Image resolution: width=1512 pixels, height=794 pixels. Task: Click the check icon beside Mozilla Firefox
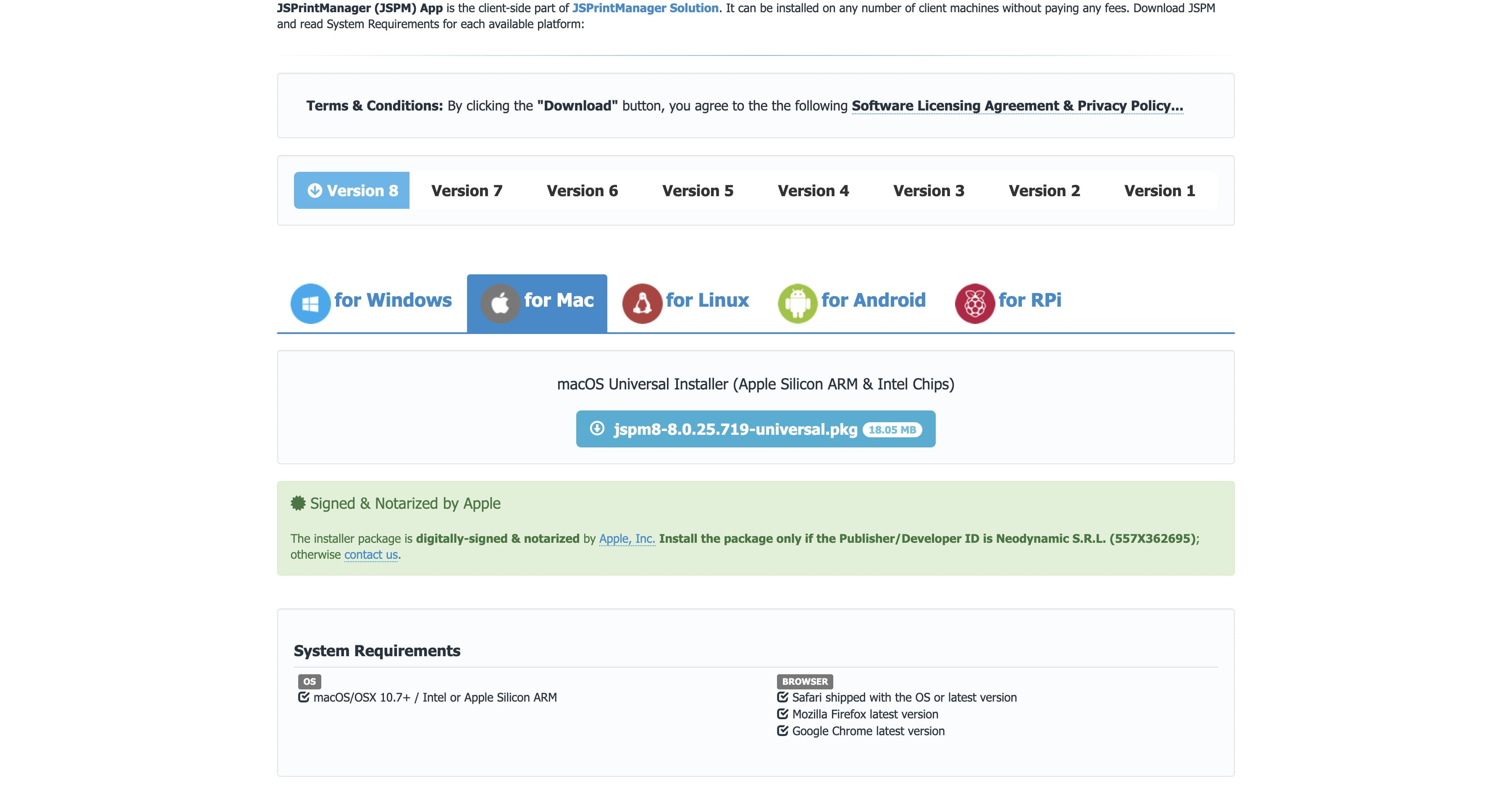click(x=782, y=714)
